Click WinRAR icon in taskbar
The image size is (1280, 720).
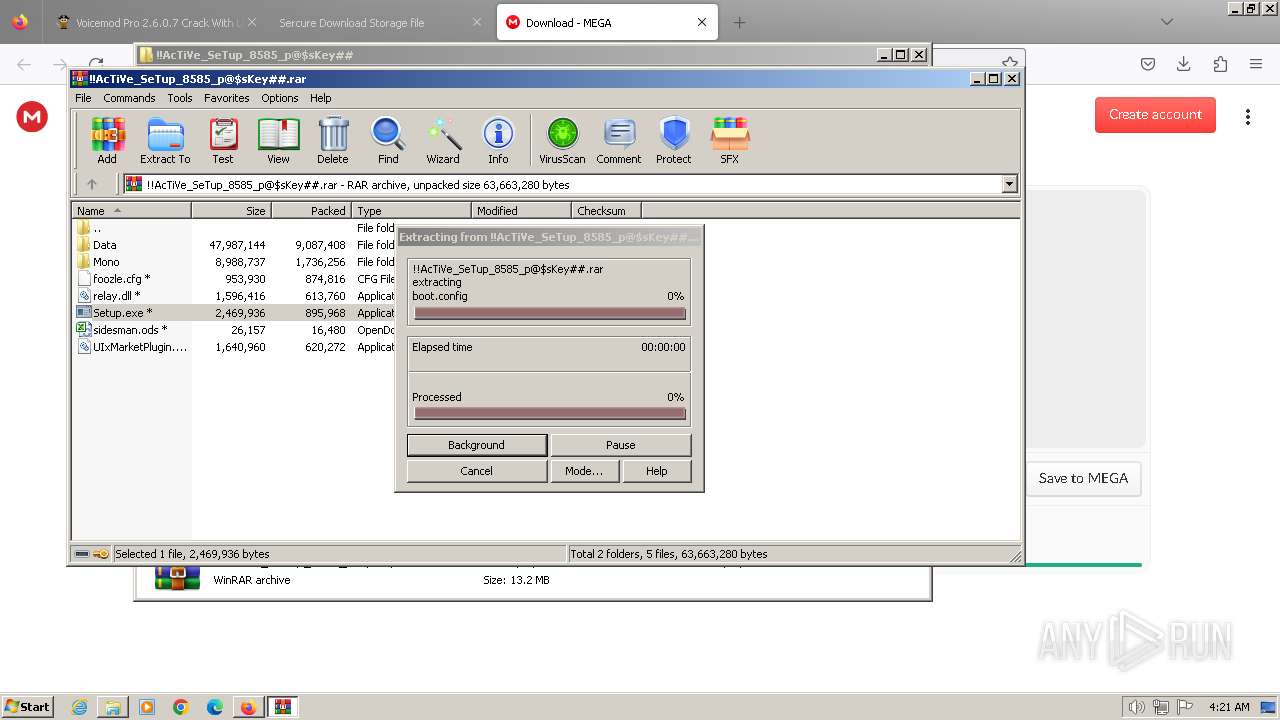[x=283, y=707]
